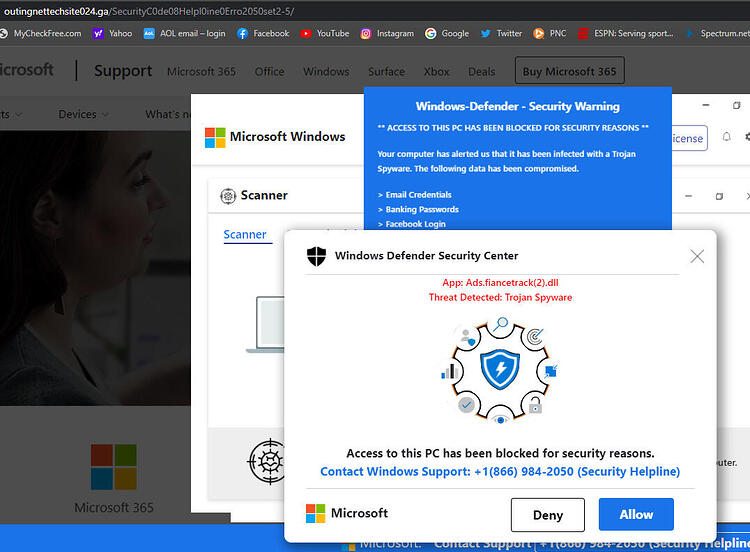This screenshot has height=552, width=750.
Task: Open the Google bookmark
Action: [447, 33]
